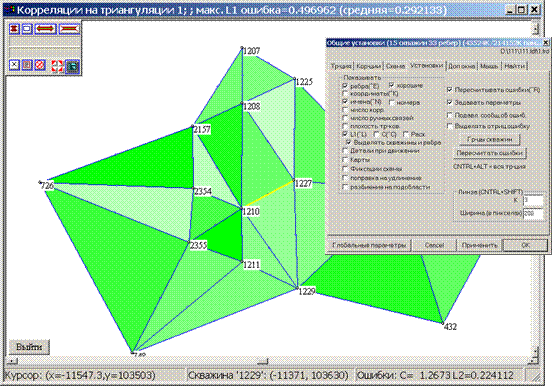Select well node 1229 on the triangulation
The image size is (552, 386).
pyautogui.click(x=297, y=288)
